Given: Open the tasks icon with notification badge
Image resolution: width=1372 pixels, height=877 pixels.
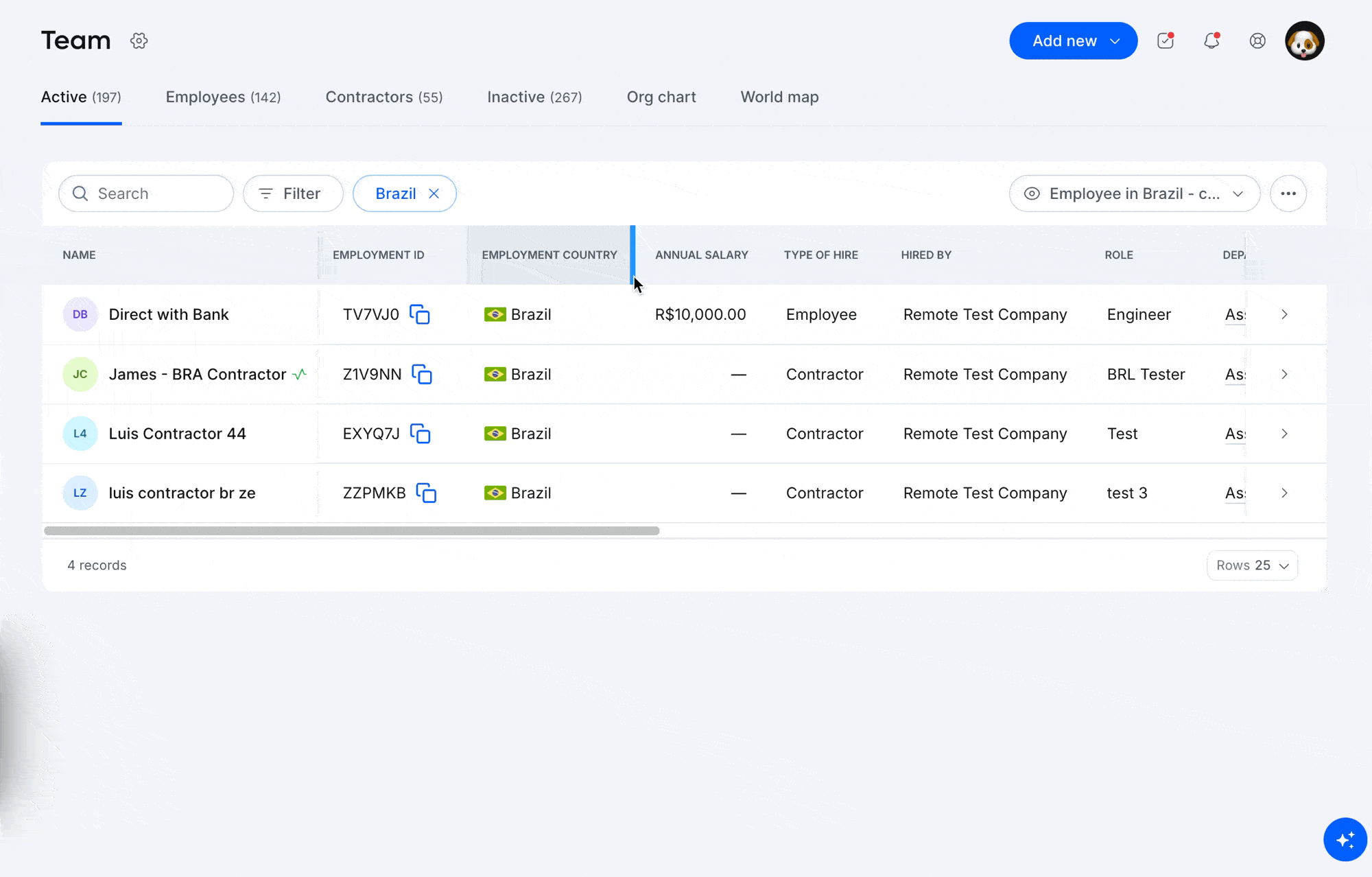Looking at the screenshot, I should [x=1166, y=41].
